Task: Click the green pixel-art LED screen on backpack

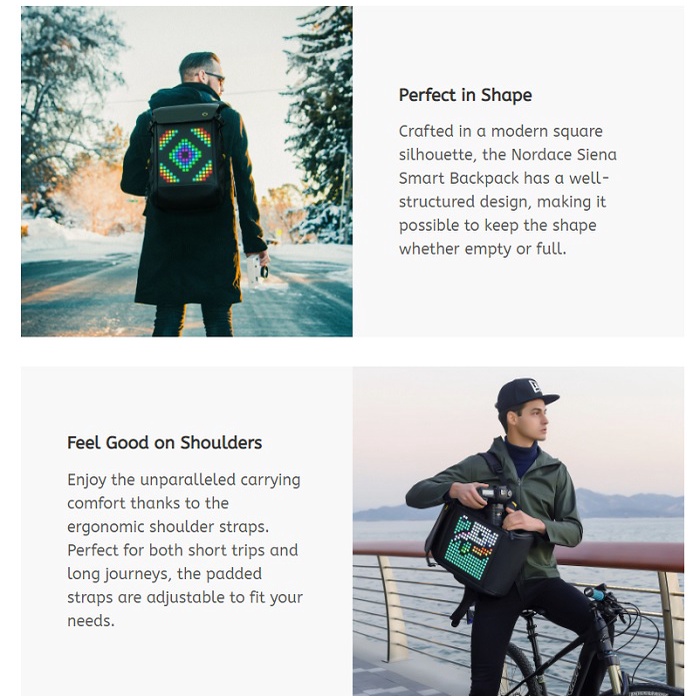Action: (x=471, y=547)
